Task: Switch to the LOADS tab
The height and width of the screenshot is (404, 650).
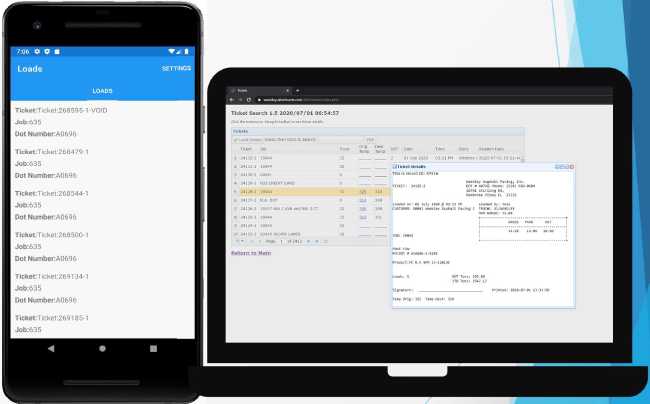Action: pos(102,91)
